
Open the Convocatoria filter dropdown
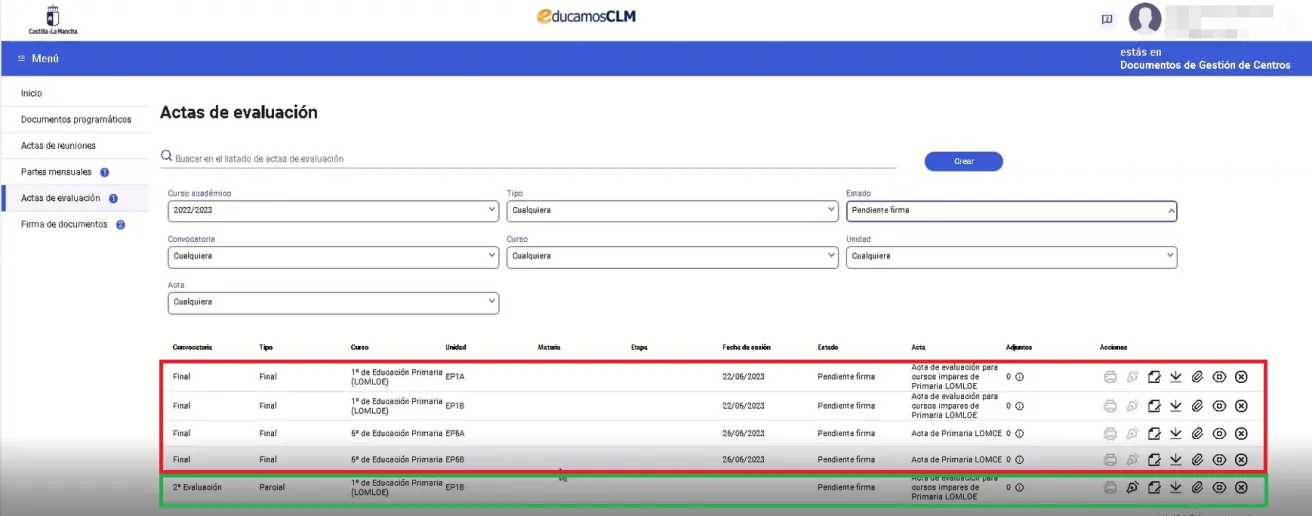pyautogui.click(x=333, y=257)
